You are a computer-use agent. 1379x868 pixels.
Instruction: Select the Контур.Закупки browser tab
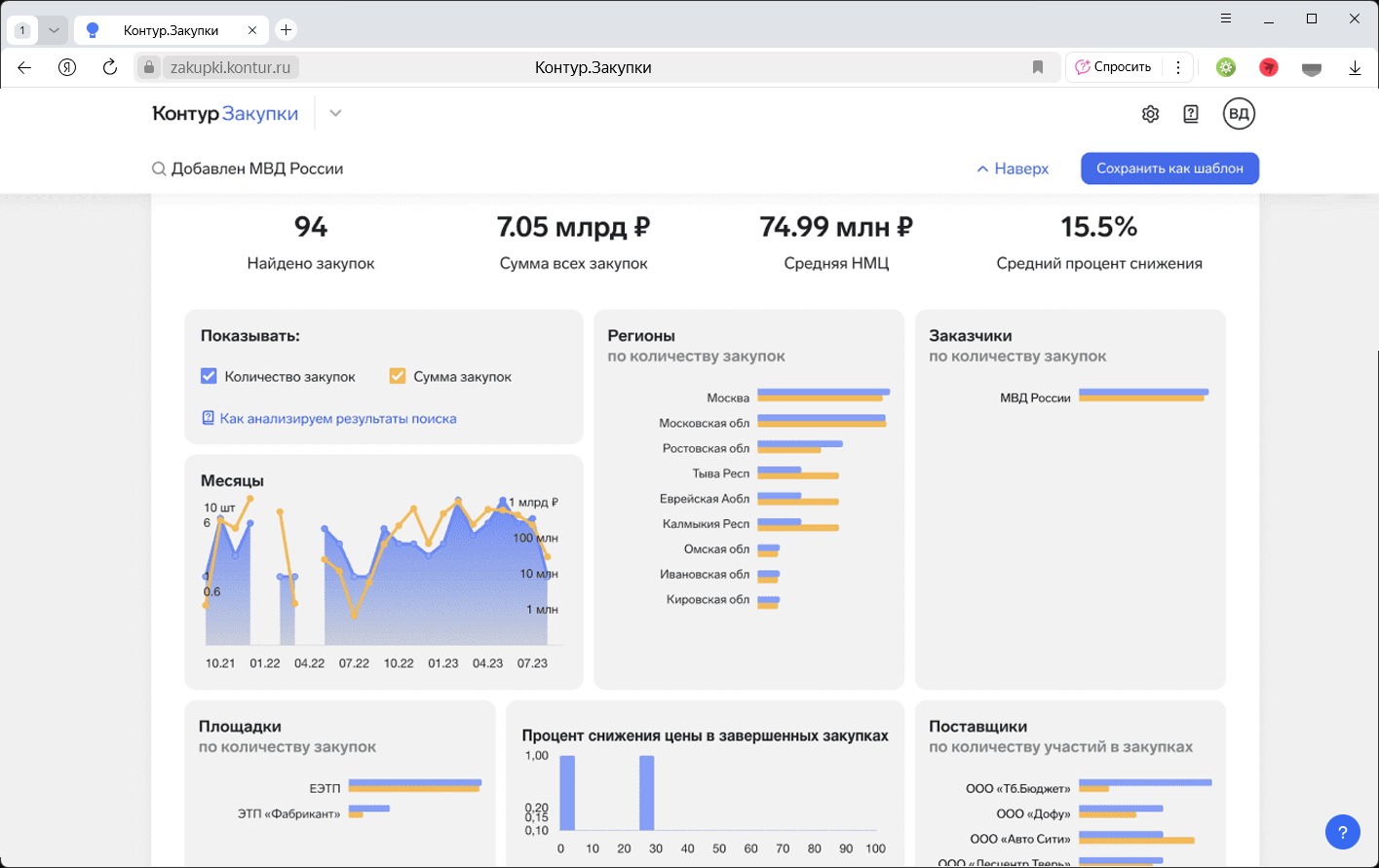click(172, 30)
